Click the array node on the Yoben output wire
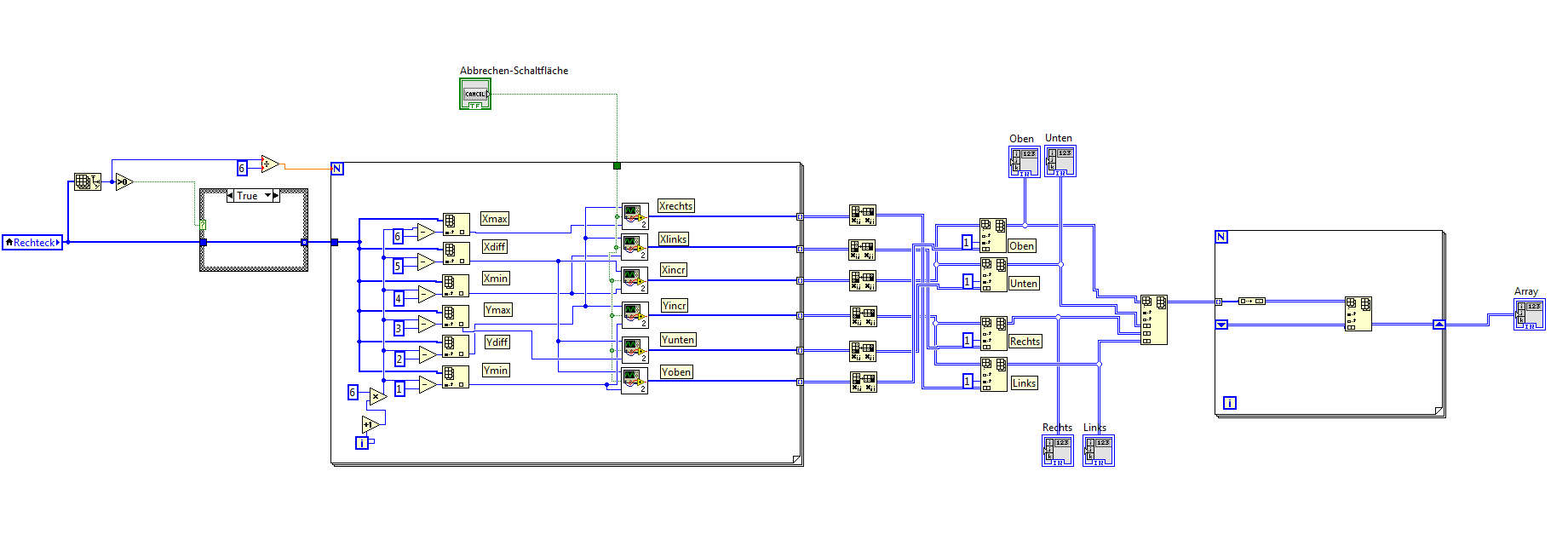 [x=863, y=382]
